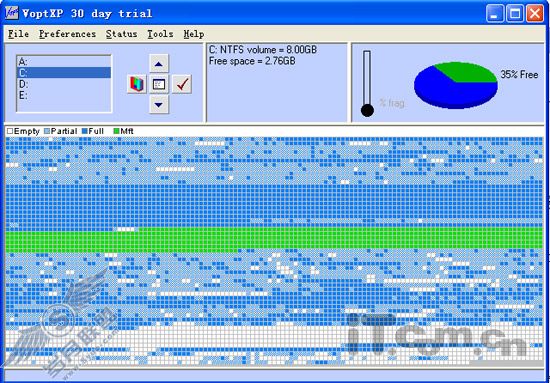The image size is (550, 383).
Task: Click the colorful defragment icon button
Action: coord(137,84)
